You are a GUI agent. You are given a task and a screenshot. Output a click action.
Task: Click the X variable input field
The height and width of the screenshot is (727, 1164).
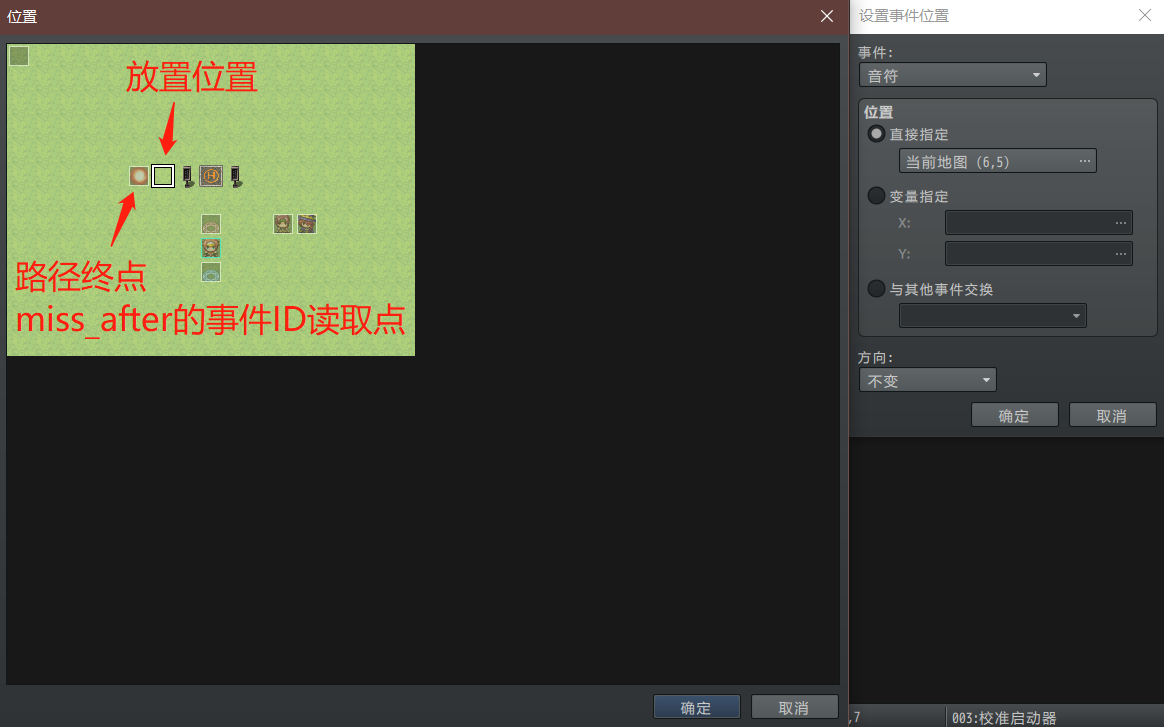1039,222
